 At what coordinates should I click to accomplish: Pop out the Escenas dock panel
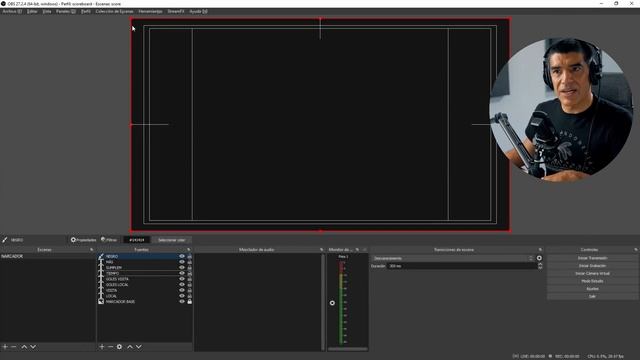(x=91, y=249)
